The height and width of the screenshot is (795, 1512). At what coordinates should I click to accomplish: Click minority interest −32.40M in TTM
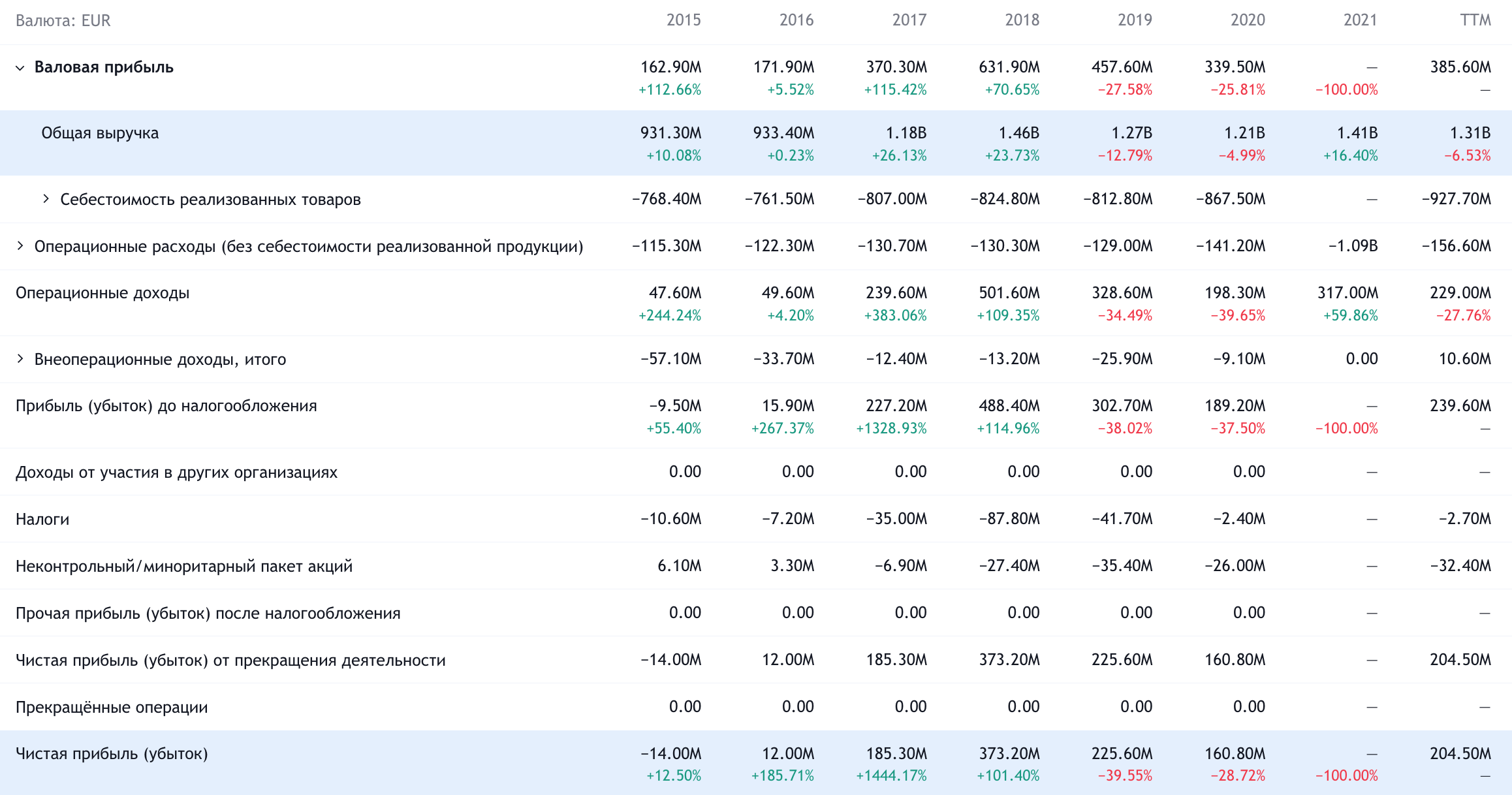coord(1461,566)
